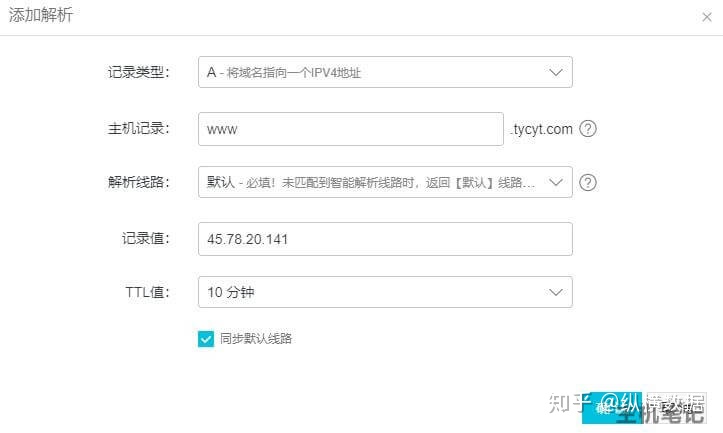723x433 pixels.
Task: Open the 解析线路 dropdown
Action: click(385, 182)
